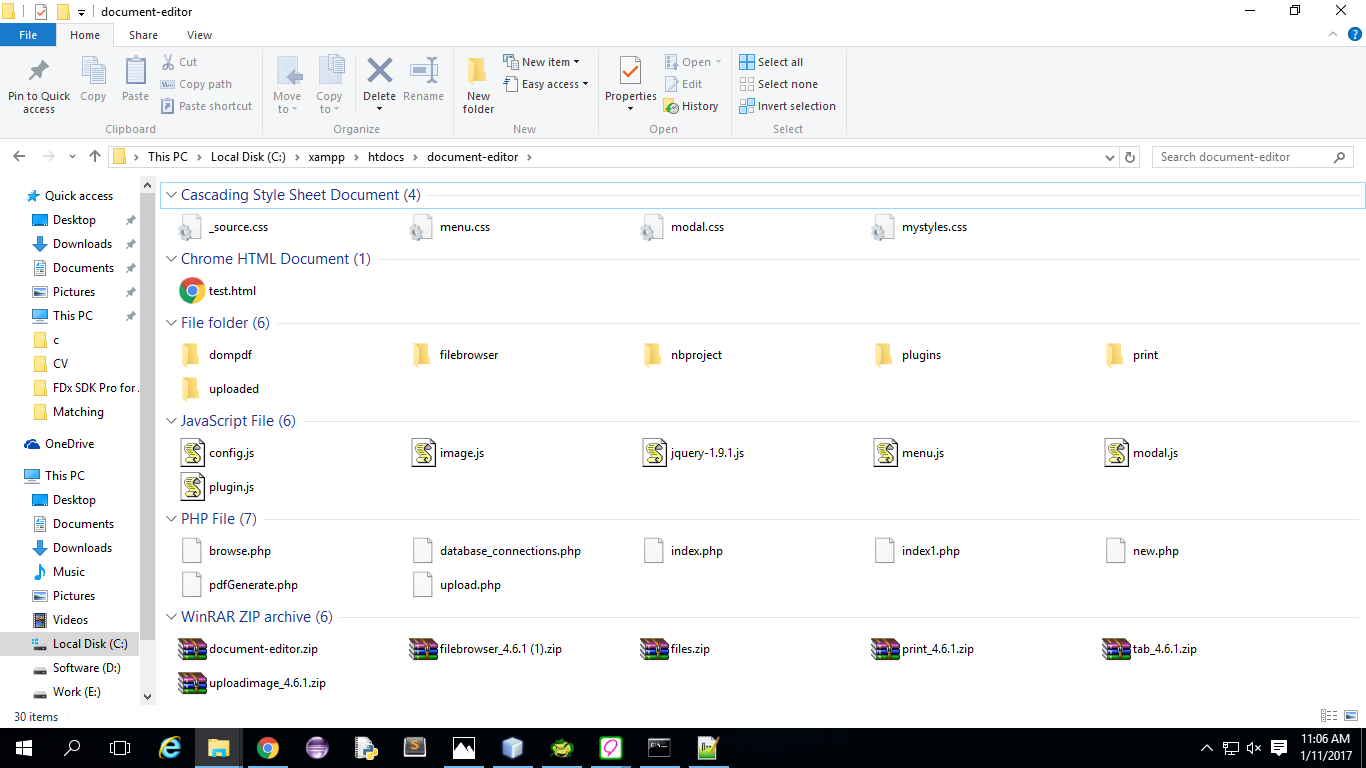Select the index.php file
The image size is (1366, 768).
coord(682,551)
